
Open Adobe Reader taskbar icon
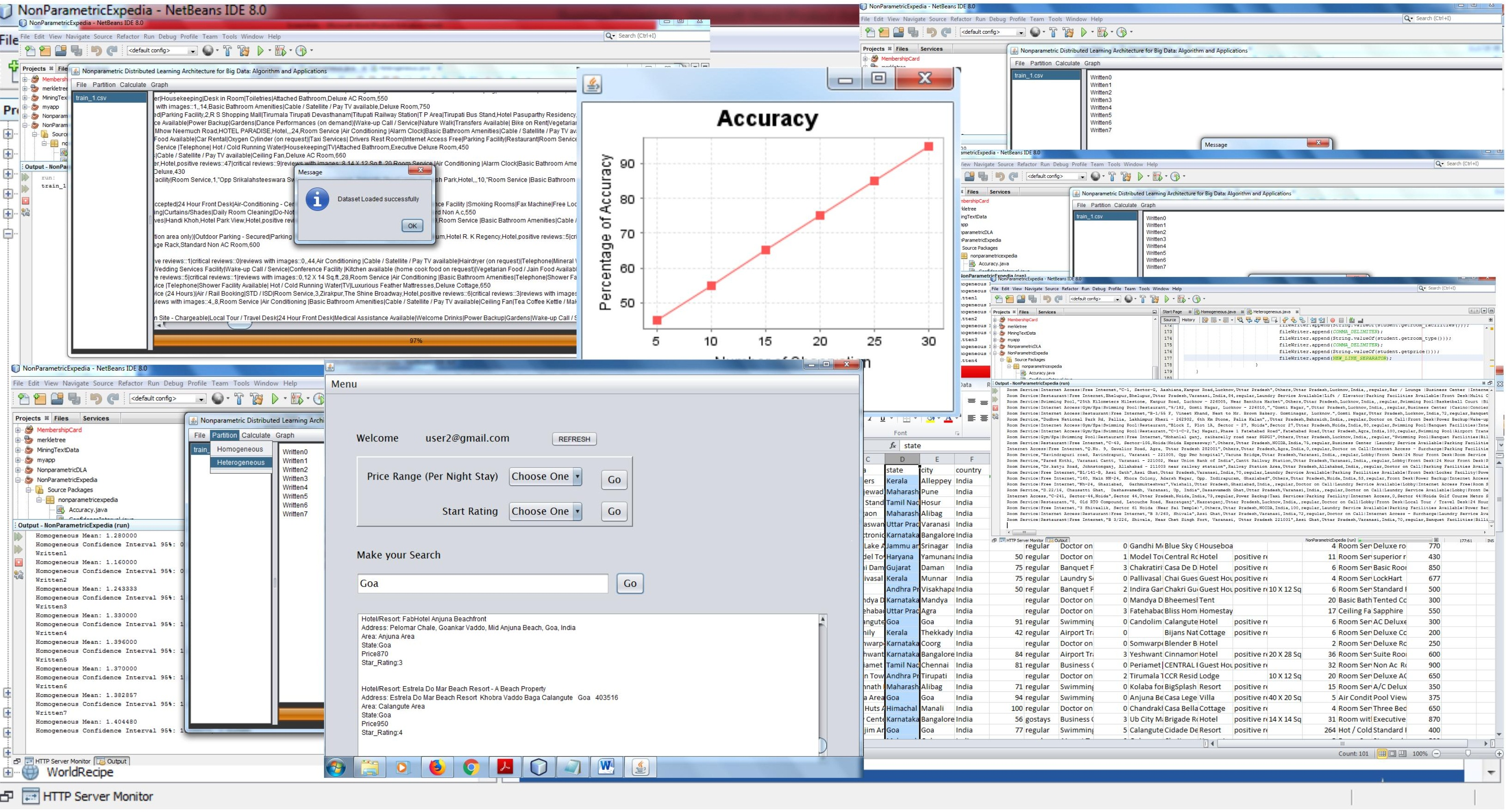click(505, 768)
